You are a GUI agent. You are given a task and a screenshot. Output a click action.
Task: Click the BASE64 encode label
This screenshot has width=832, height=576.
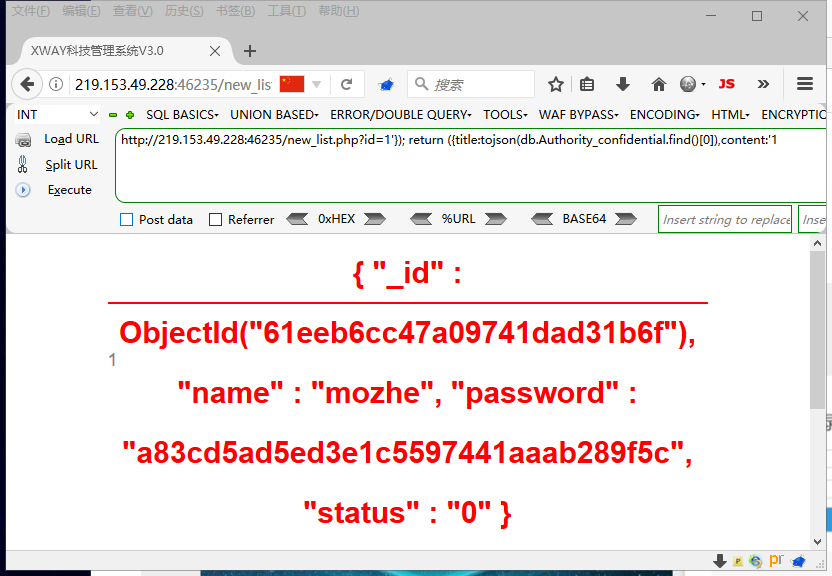point(584,219)
